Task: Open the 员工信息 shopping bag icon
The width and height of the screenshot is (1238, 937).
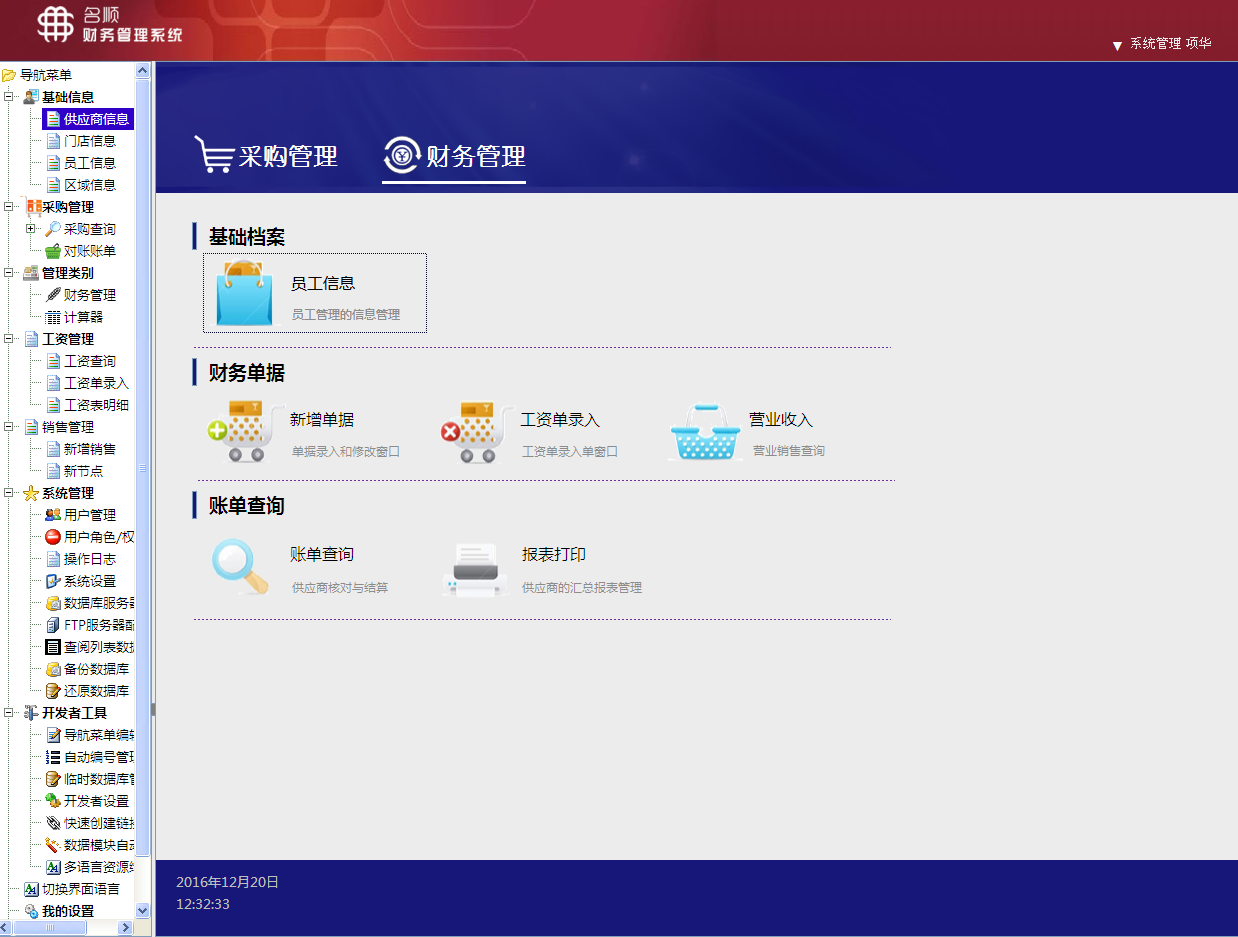Action: coord(244,293)
